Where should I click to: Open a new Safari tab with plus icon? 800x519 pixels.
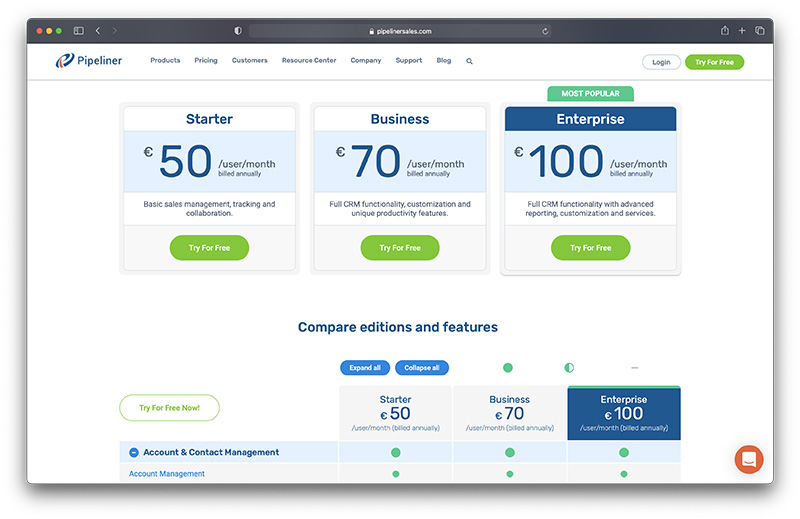(742, 31)
